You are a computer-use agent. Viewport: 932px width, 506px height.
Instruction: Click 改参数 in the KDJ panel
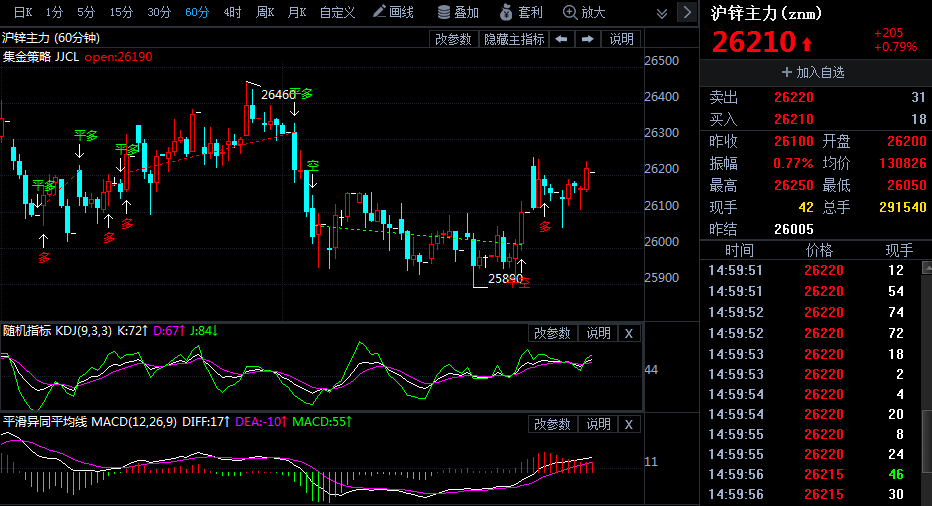(x=551, y=333)
